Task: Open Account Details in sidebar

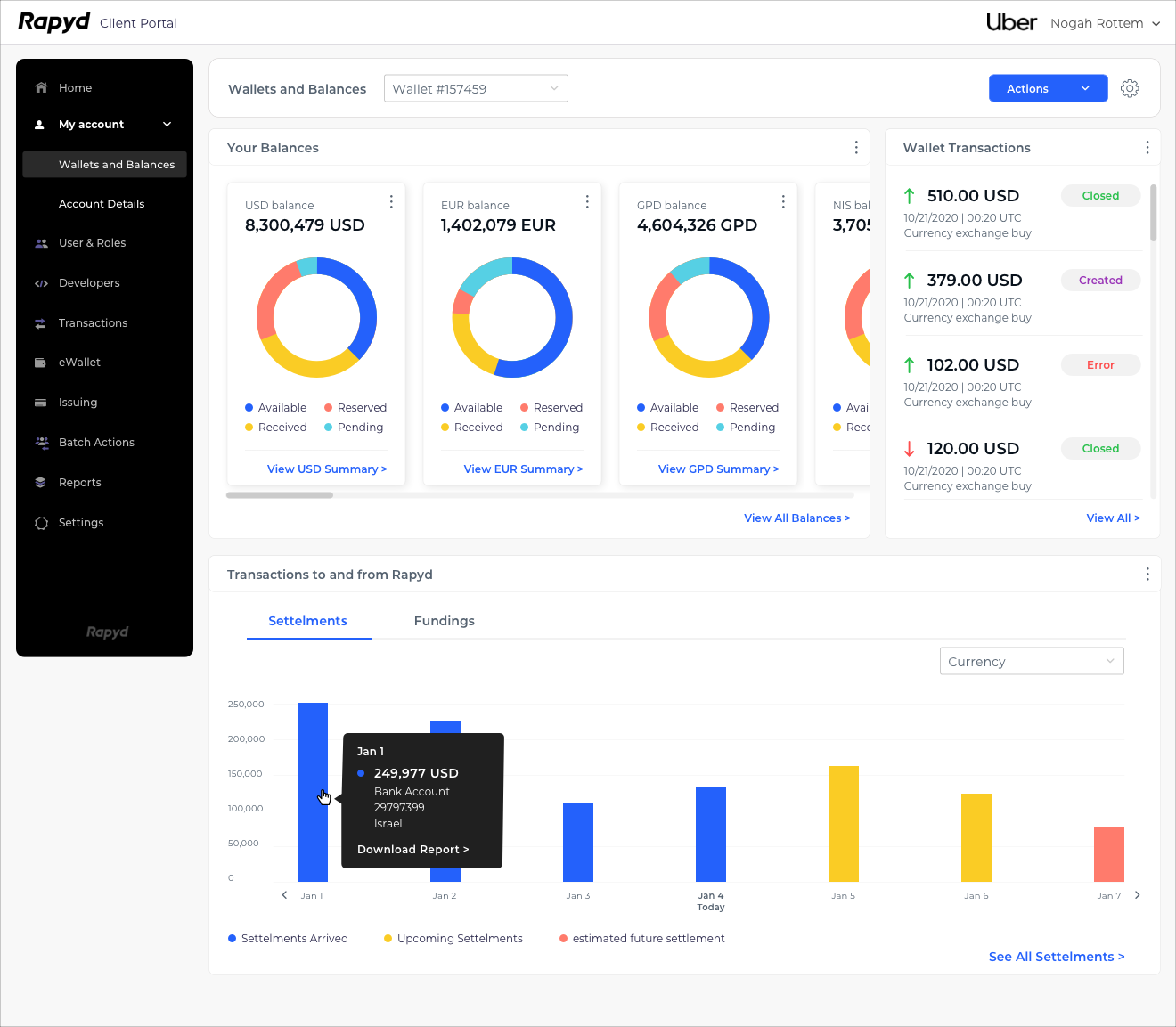Action: tap(102, 204)
